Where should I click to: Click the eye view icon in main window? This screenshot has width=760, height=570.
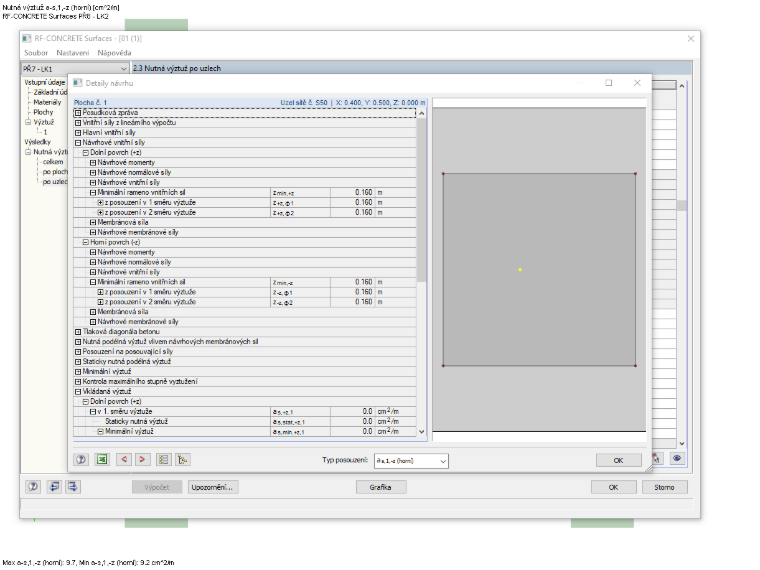pos(677,459)
